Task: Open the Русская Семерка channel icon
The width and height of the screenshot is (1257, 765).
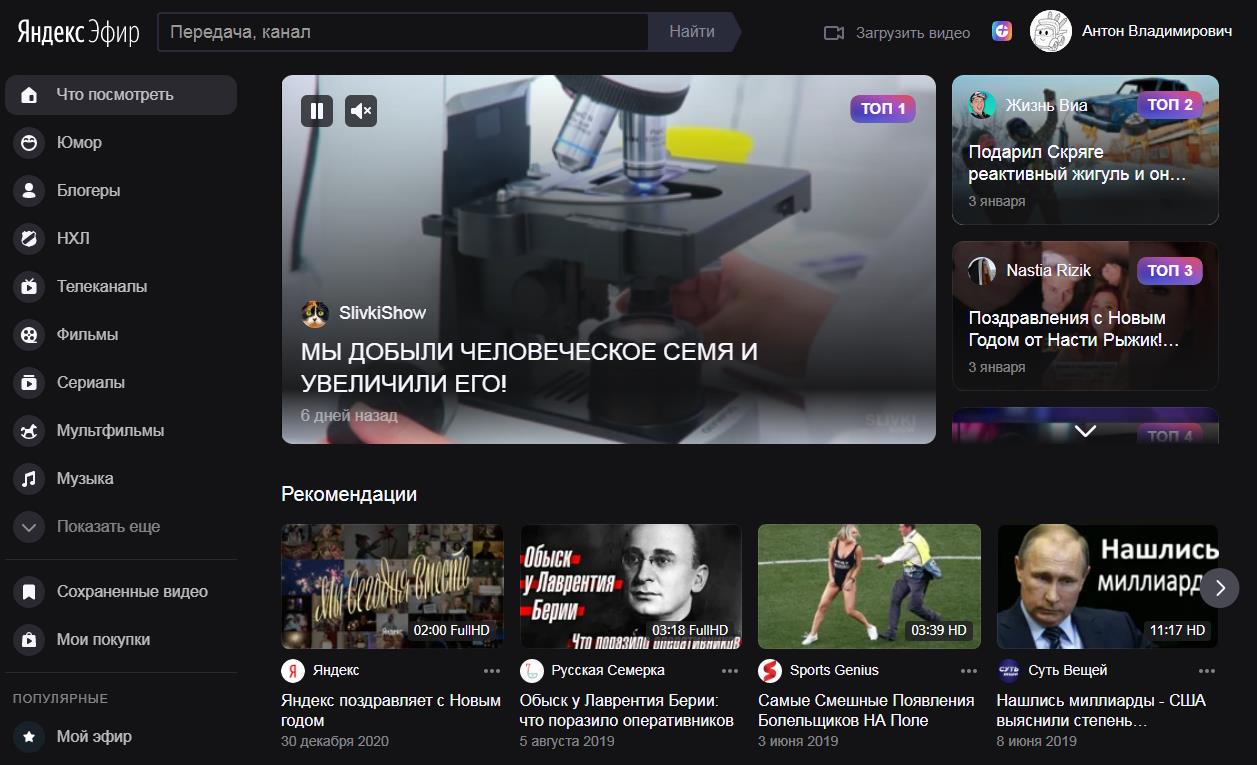Action: [x=531, y=670]
